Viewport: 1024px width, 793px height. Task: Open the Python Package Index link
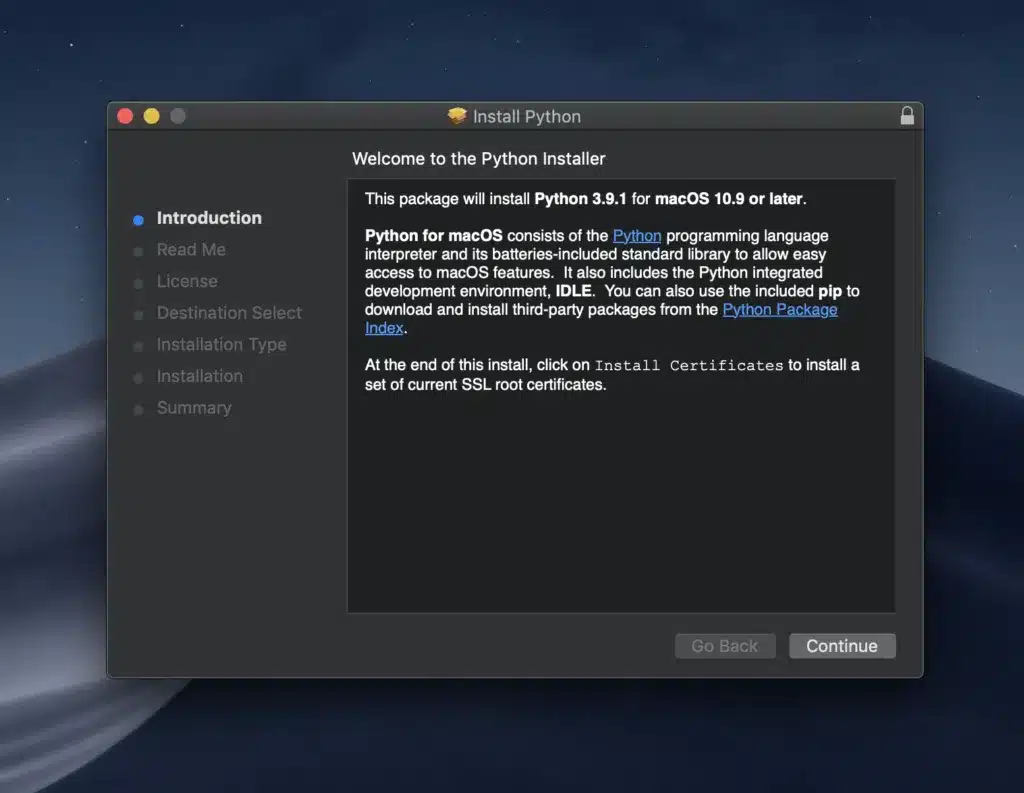click(780, 309)
